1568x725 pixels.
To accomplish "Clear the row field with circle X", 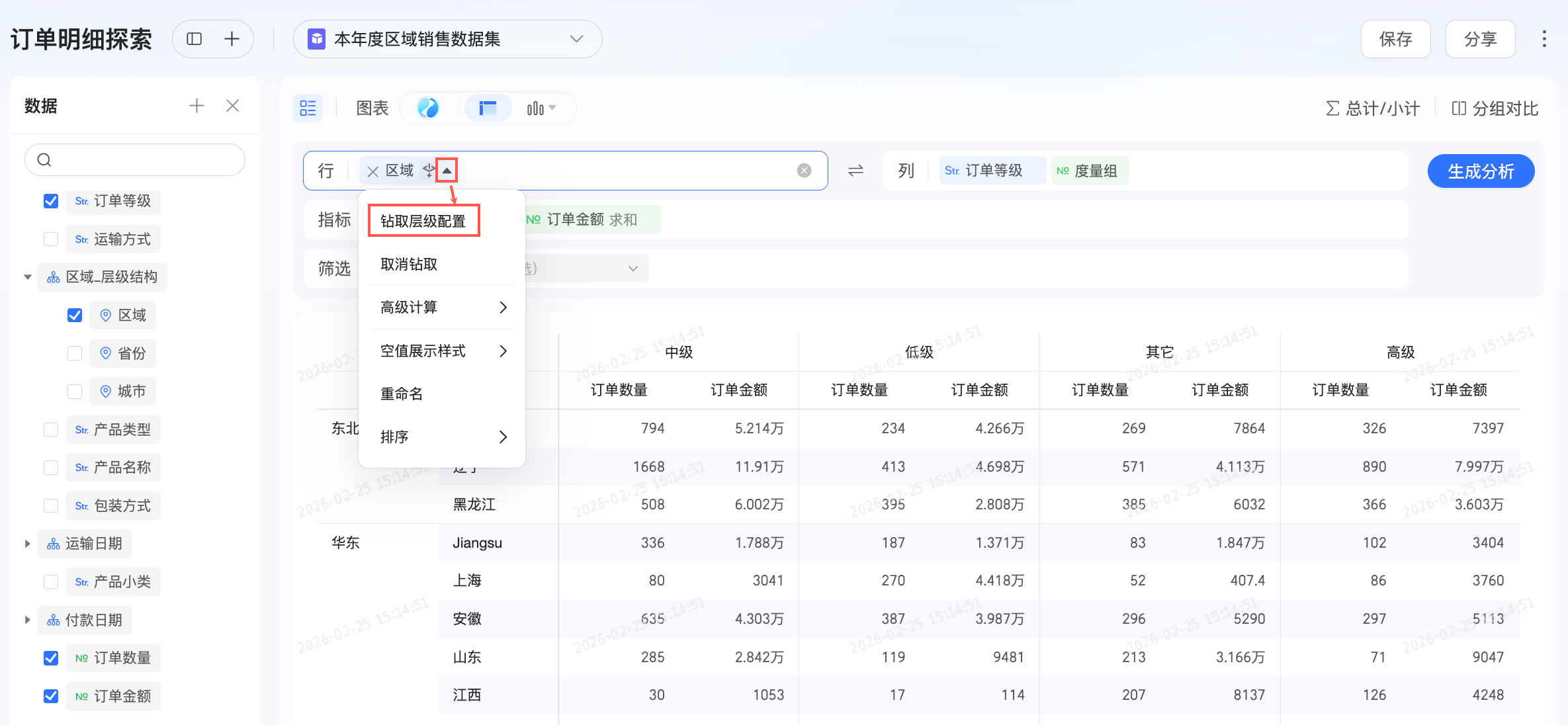I will [x=804, y=171].
